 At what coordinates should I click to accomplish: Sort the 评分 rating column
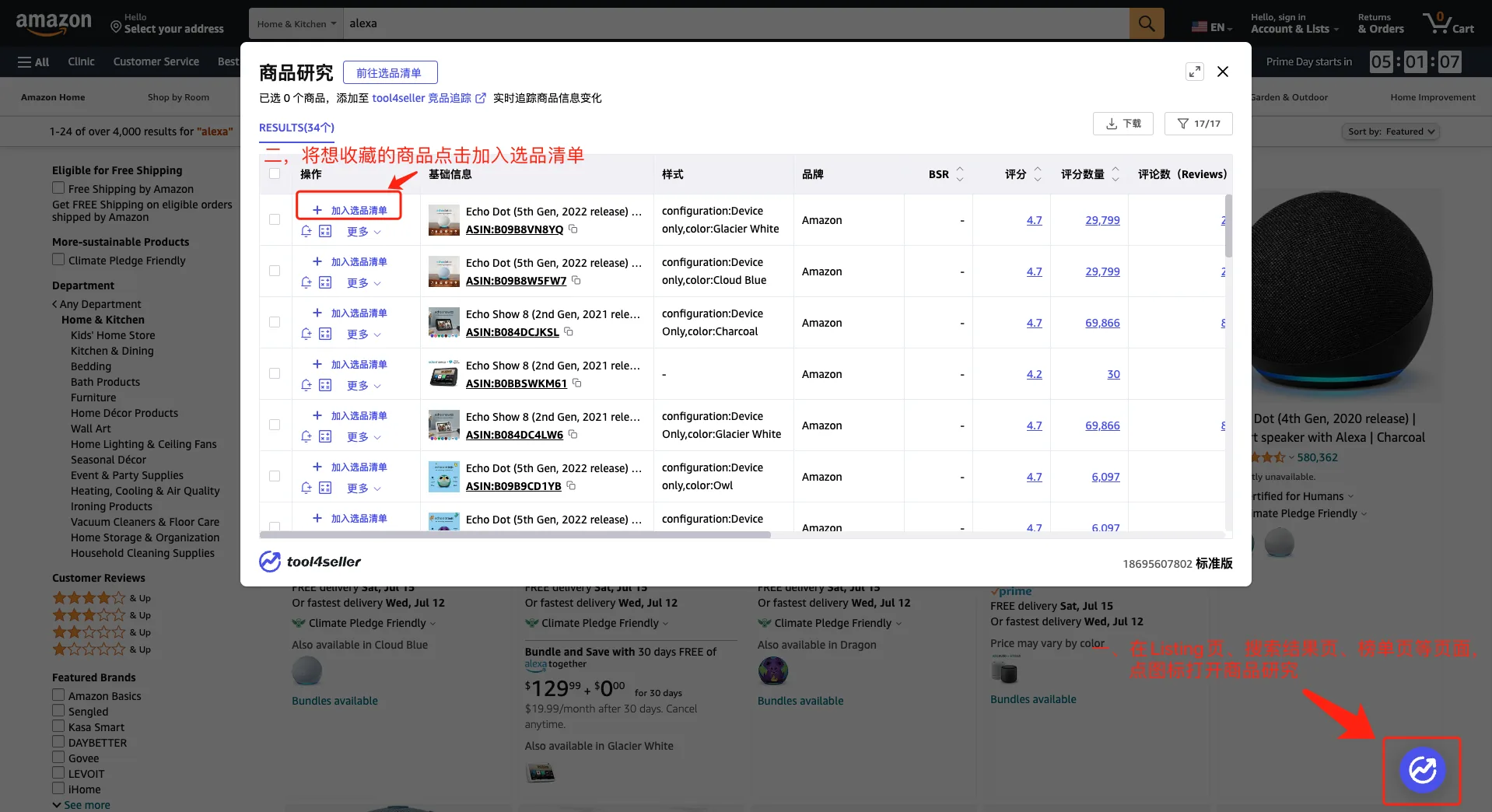(1038, 174)
